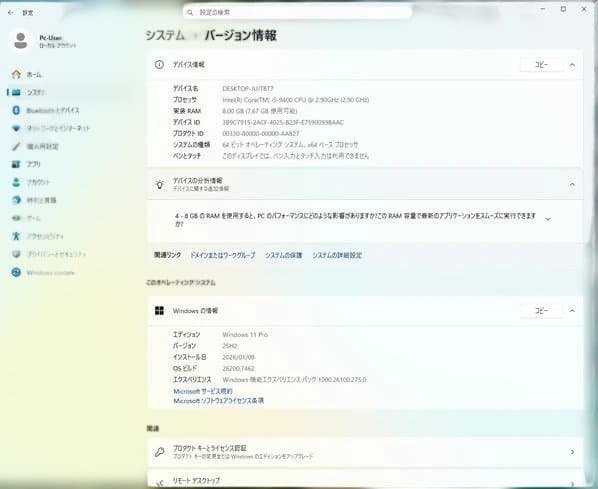The image size is (598, 489).
Task: Click the install date 2026/01/08 value
Action: (238, 357)
